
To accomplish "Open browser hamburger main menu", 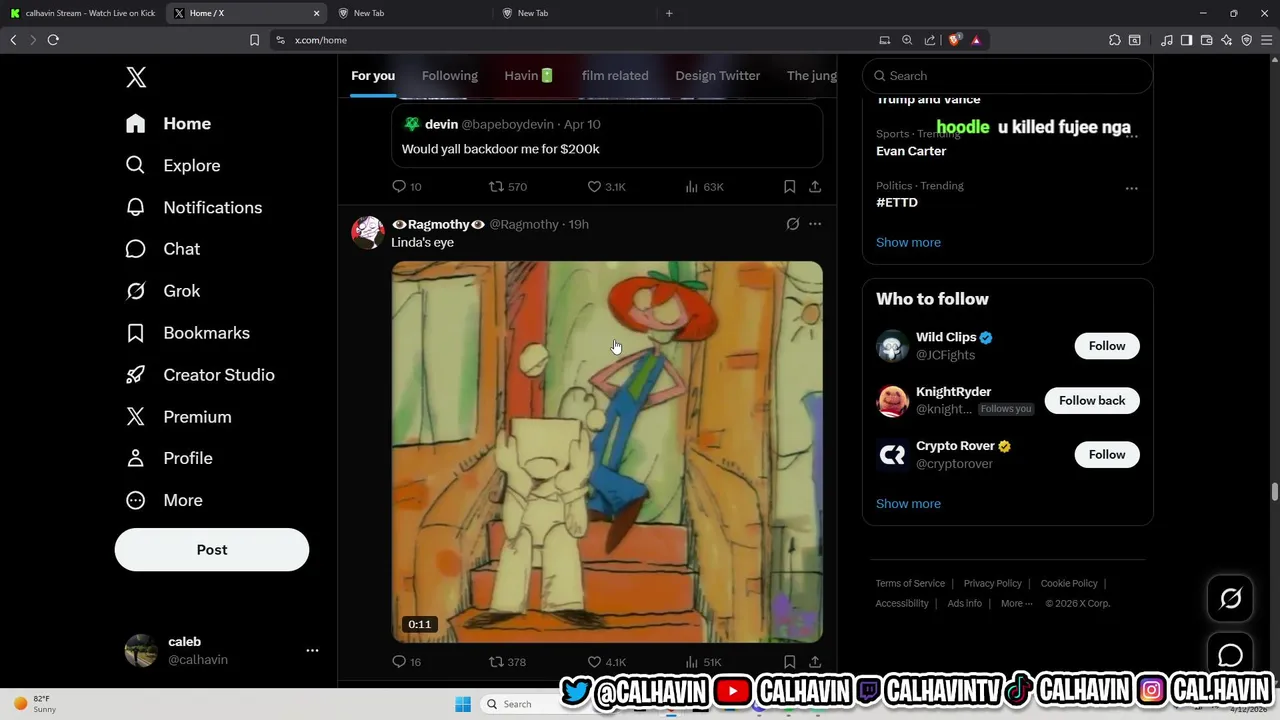I will 1266,40.
